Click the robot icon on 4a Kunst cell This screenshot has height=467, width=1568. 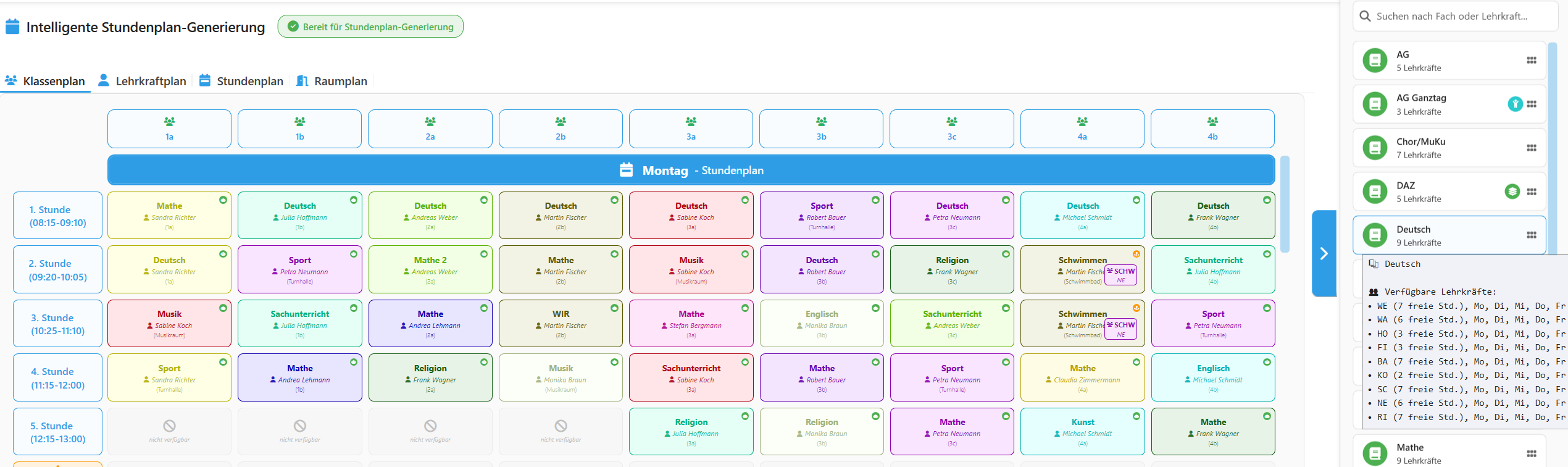click(x=1136, y=416)
